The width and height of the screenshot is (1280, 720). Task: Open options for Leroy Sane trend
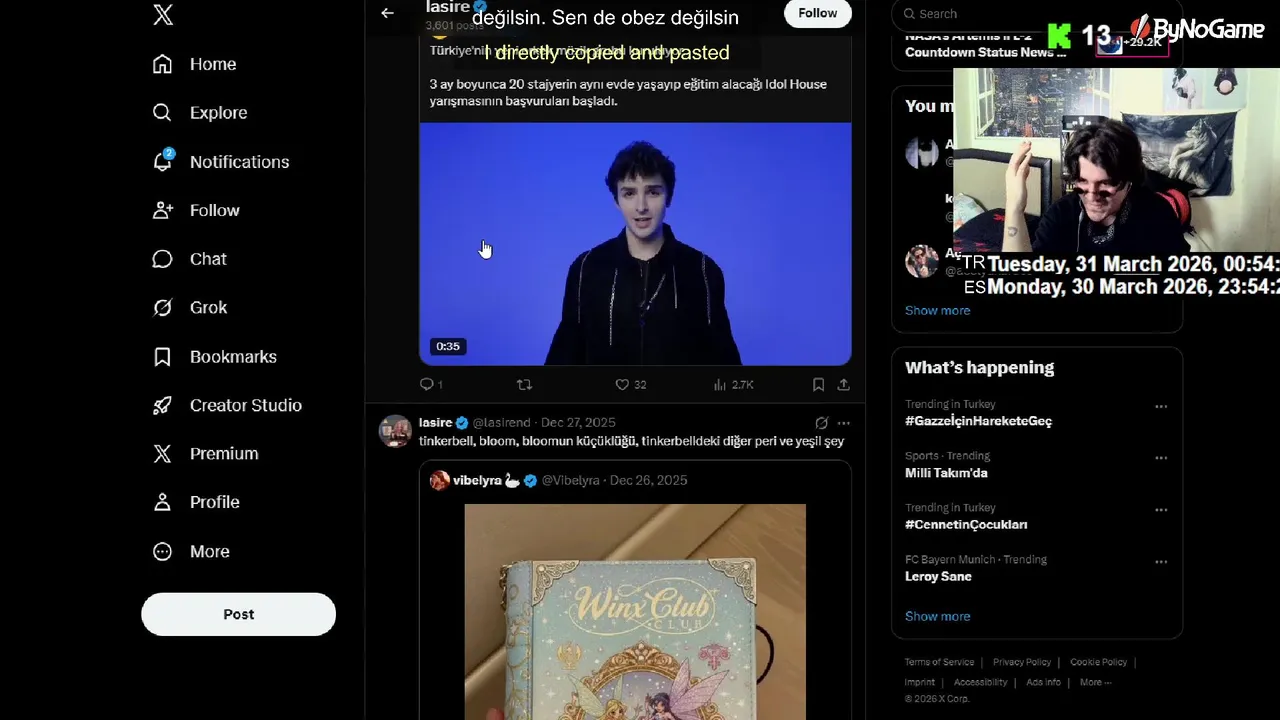(x=1161, y=562)
